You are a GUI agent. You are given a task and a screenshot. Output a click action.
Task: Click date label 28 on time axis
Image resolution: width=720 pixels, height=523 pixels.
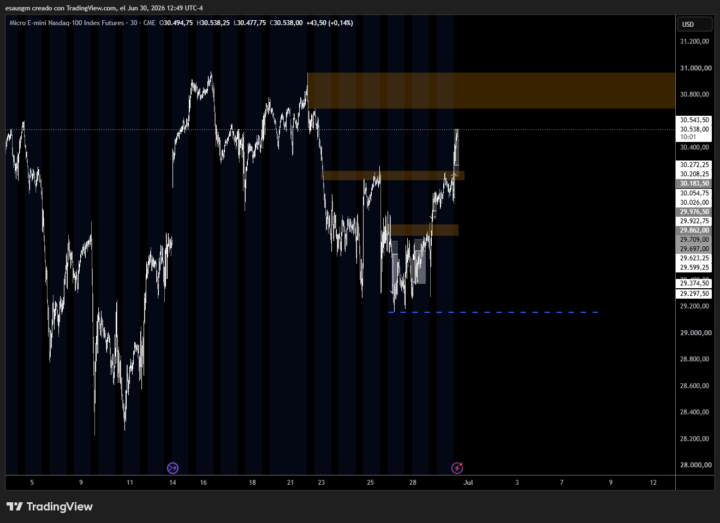point(413,483)
